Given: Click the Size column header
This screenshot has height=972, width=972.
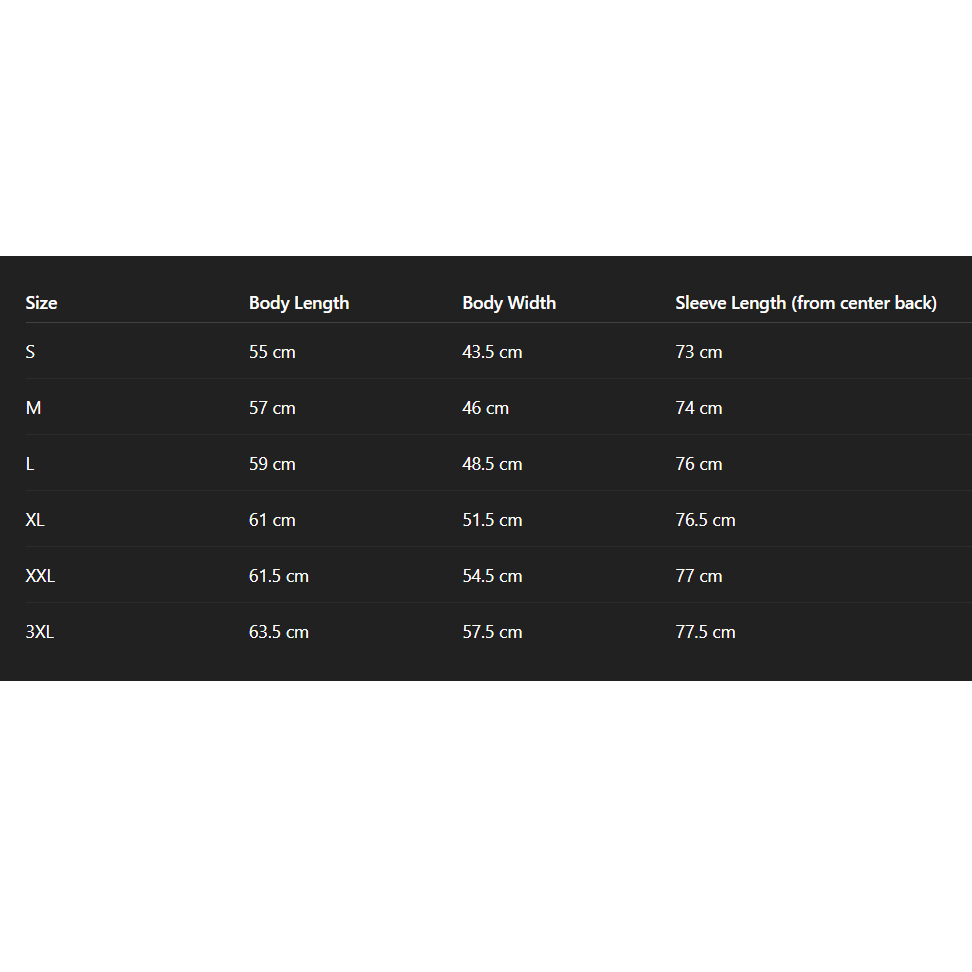Looking at the screenshot, I should click(41, 303).
